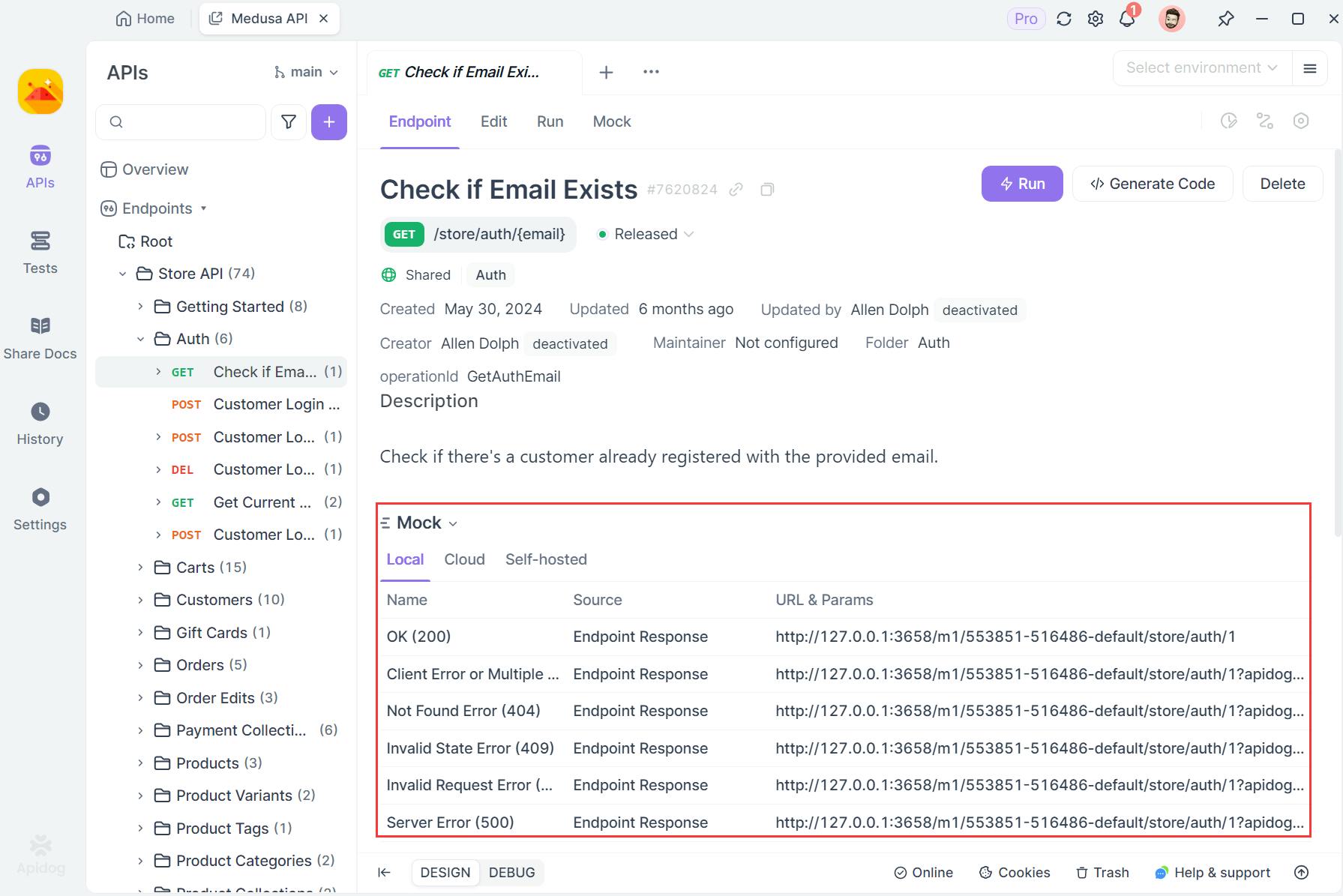Copy the endpoint link icon
1343x896 pixels.
point(736,190)
